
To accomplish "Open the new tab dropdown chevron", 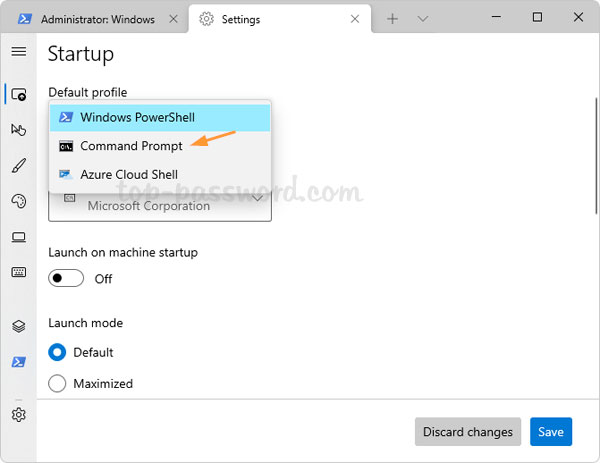I will (x=422, y=18).
